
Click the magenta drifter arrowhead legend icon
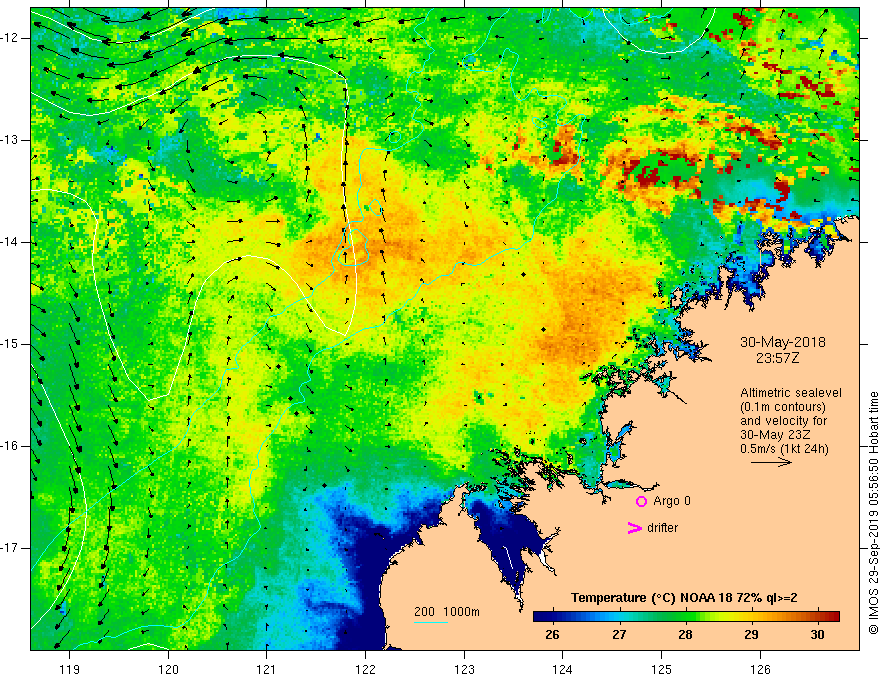coord(634,528)
